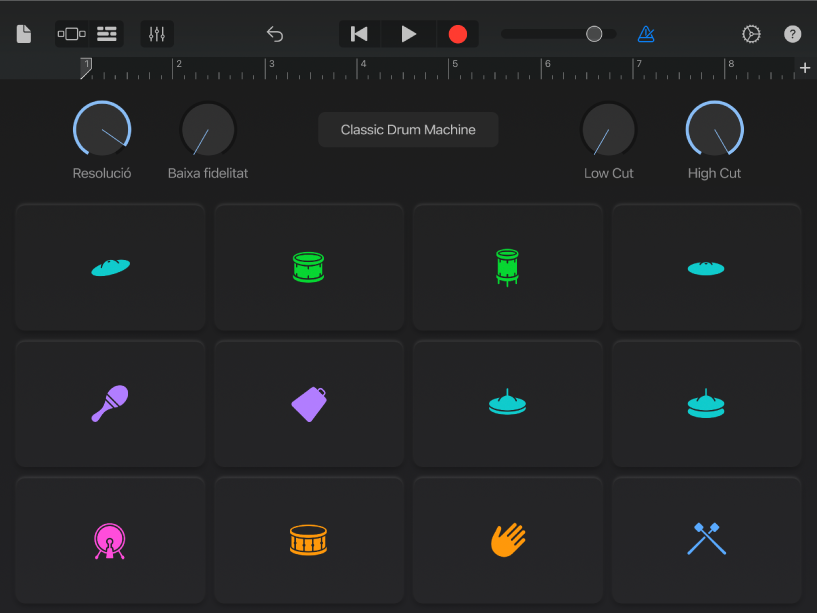This screenshot has height=614, width=819.
Task: Open the Classic Drum Machine sound picker
Action: click(408, 129)
